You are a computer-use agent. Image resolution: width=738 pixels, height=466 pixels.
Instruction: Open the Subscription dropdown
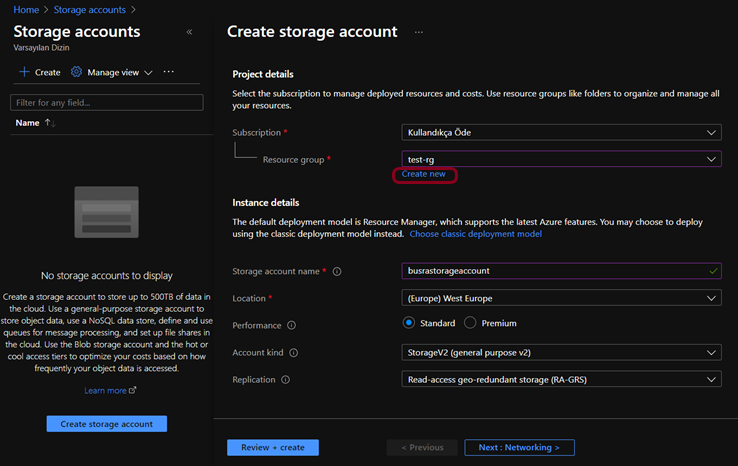point(561,132)
